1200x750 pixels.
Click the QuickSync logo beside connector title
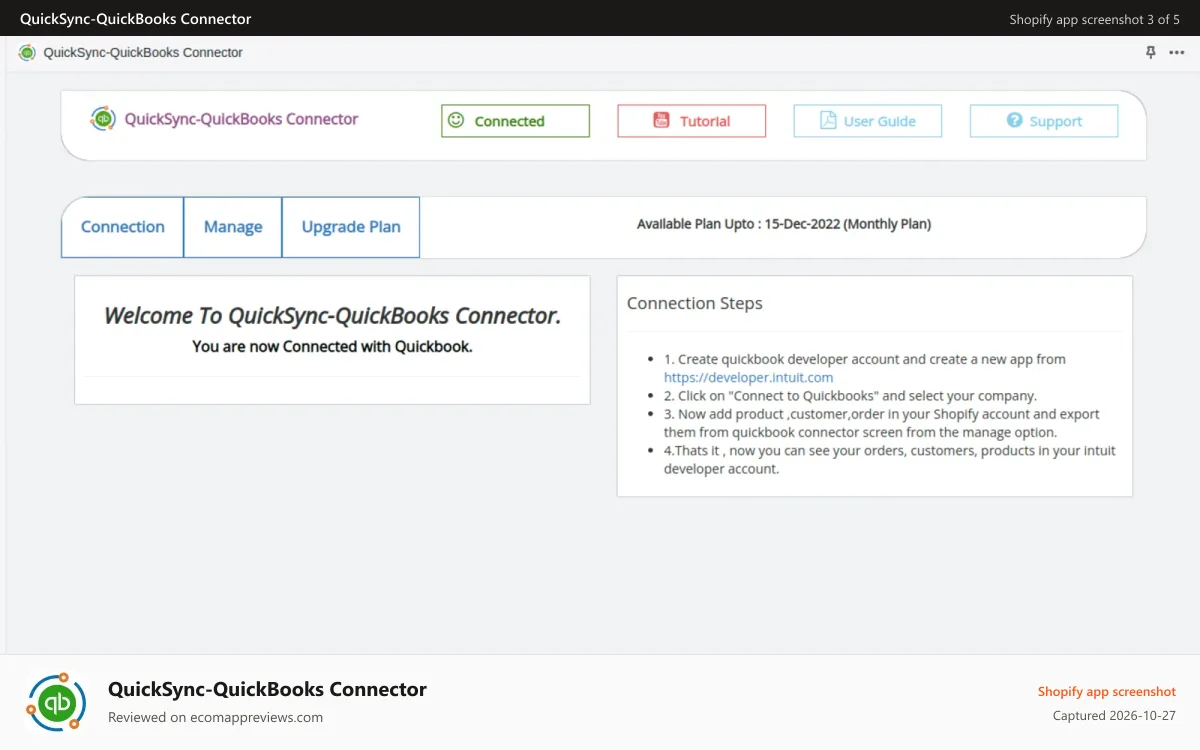pyautogui.click(x=103, y=119)
